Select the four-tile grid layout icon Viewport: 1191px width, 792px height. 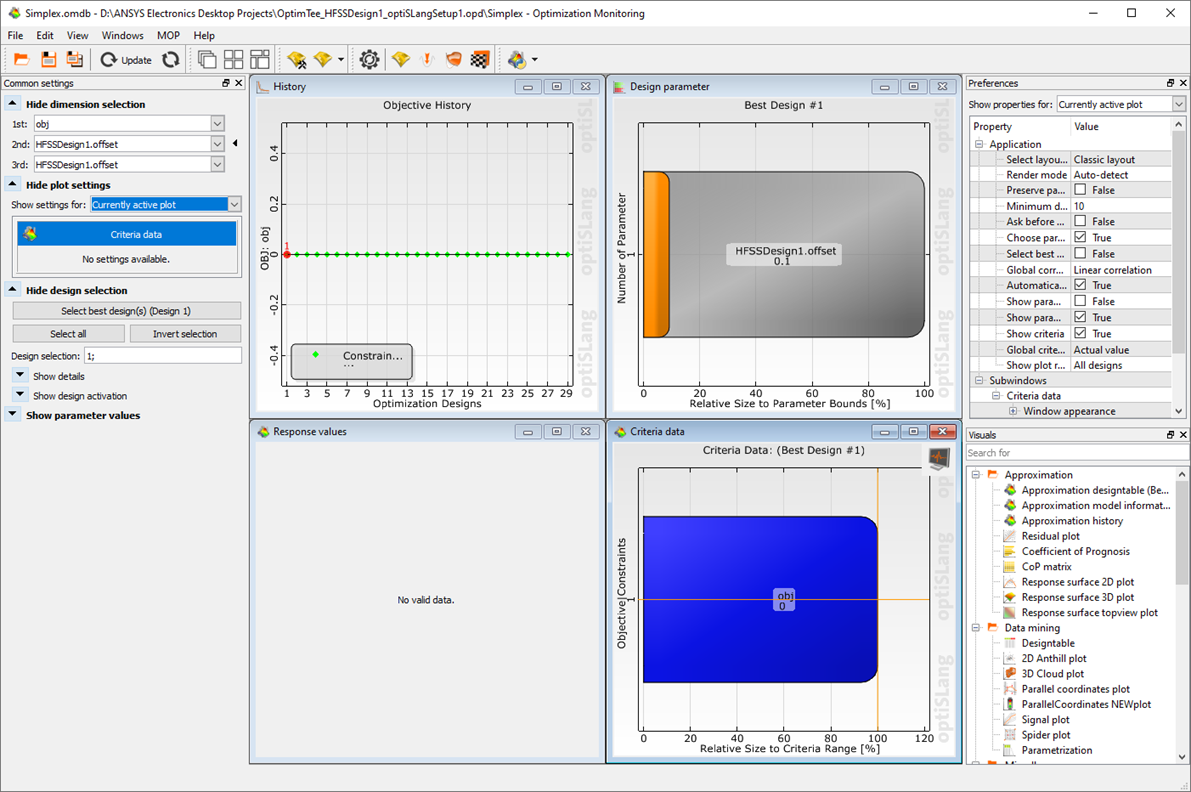point(233,60)
